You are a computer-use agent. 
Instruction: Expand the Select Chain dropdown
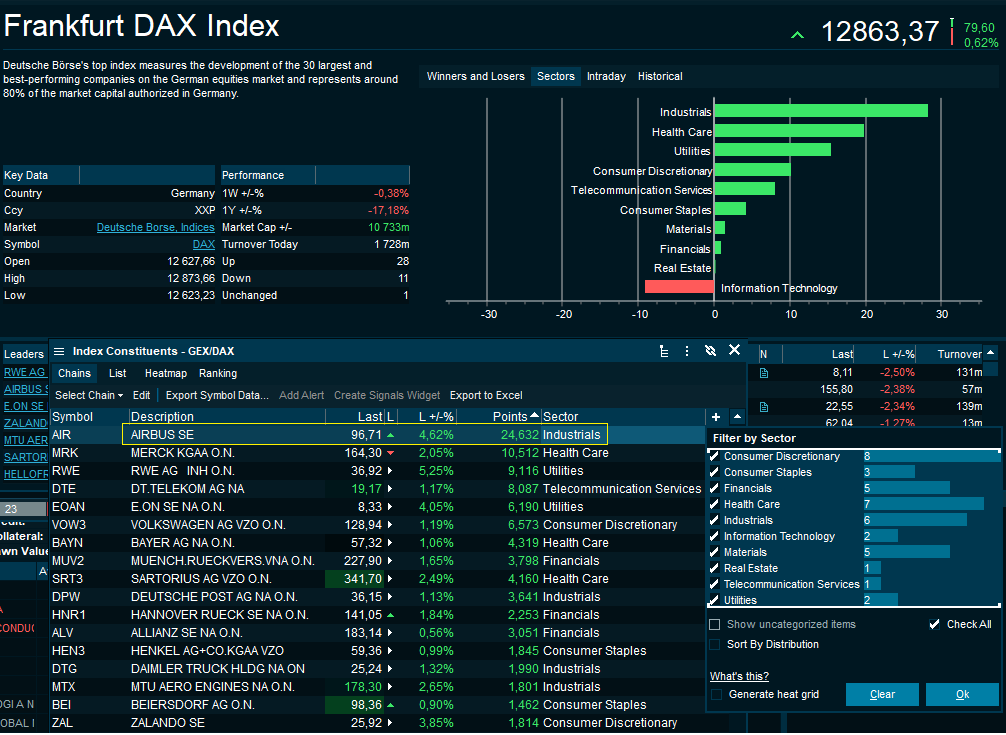(89, 395)
